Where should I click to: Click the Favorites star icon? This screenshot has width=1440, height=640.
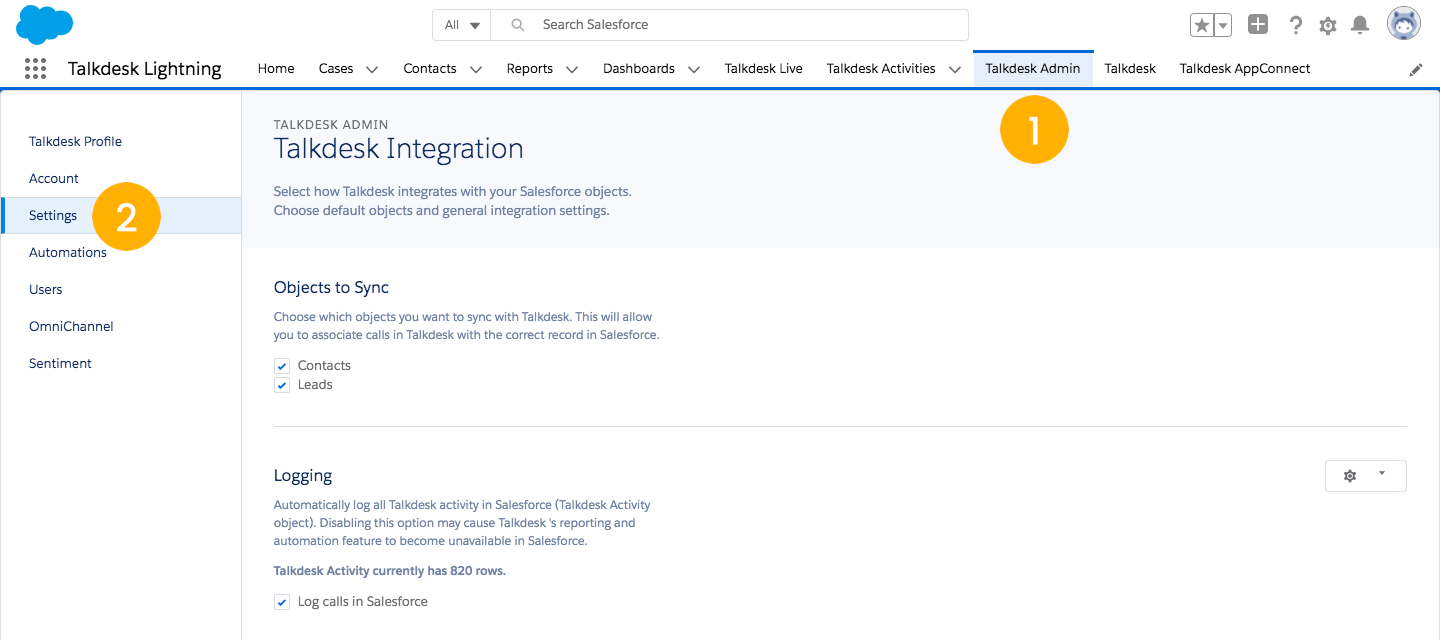tap(1201, 25)
